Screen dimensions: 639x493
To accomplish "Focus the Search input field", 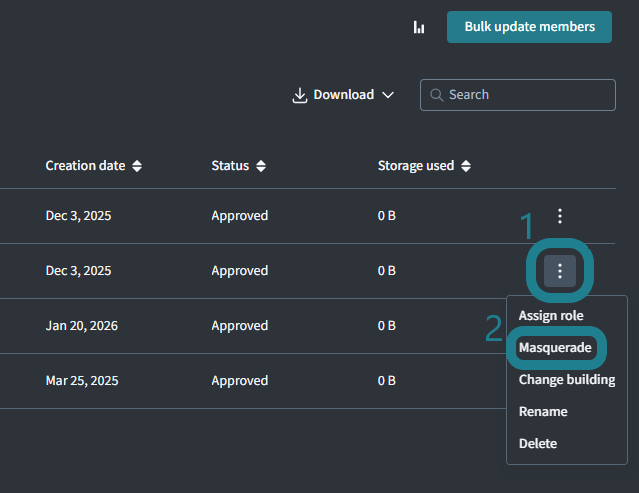I will point(518,95).
